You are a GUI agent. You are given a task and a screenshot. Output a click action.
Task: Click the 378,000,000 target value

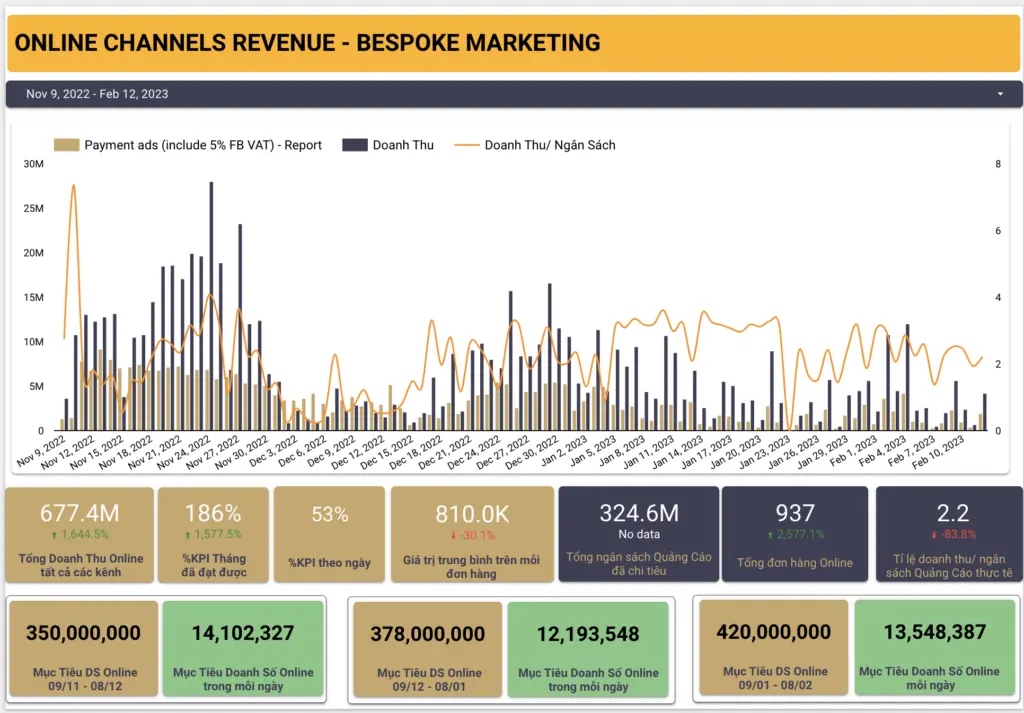pos(428,634)
